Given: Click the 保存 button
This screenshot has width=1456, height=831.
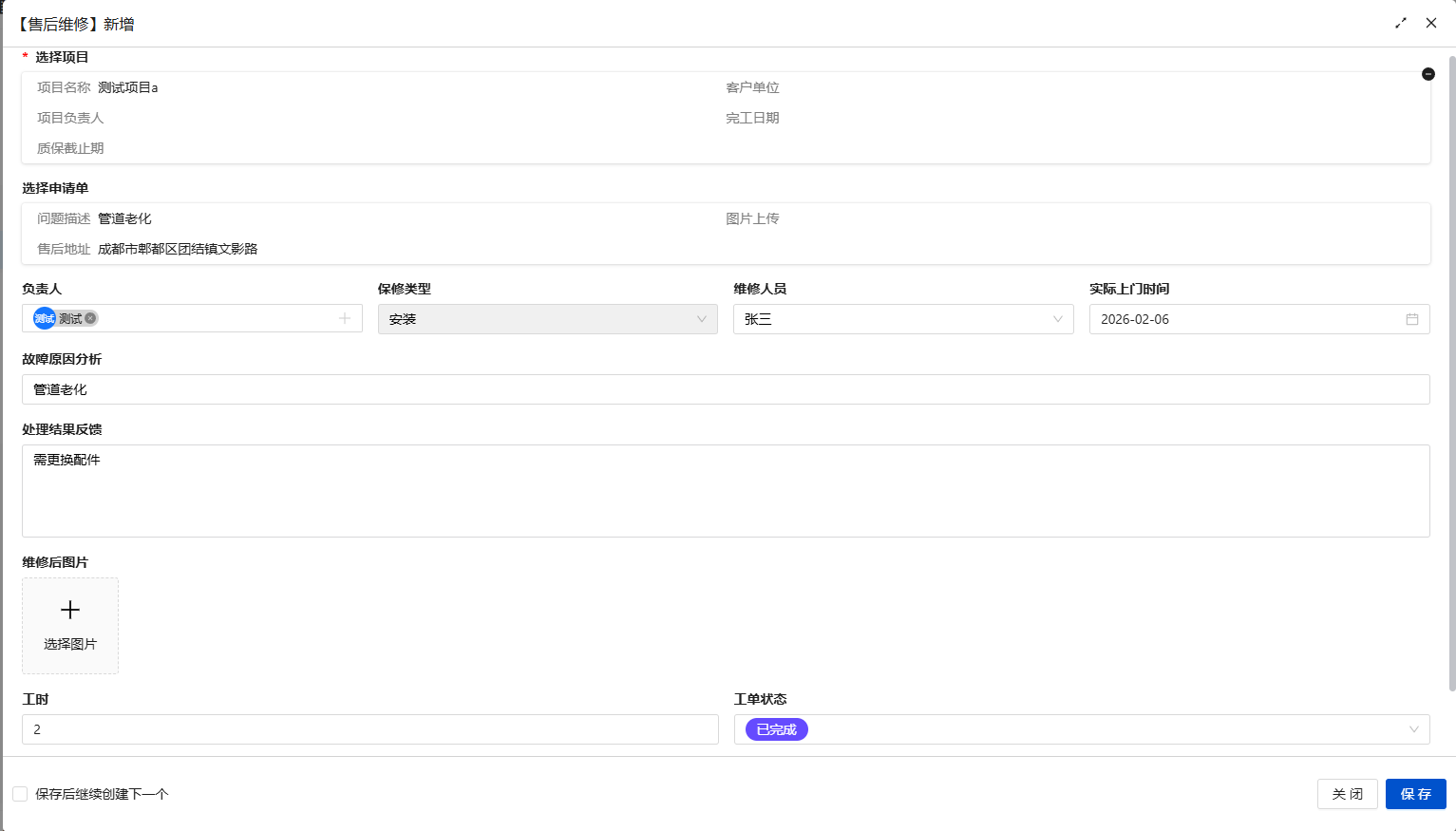Looking at the screenshot, I should [1415, 794].
